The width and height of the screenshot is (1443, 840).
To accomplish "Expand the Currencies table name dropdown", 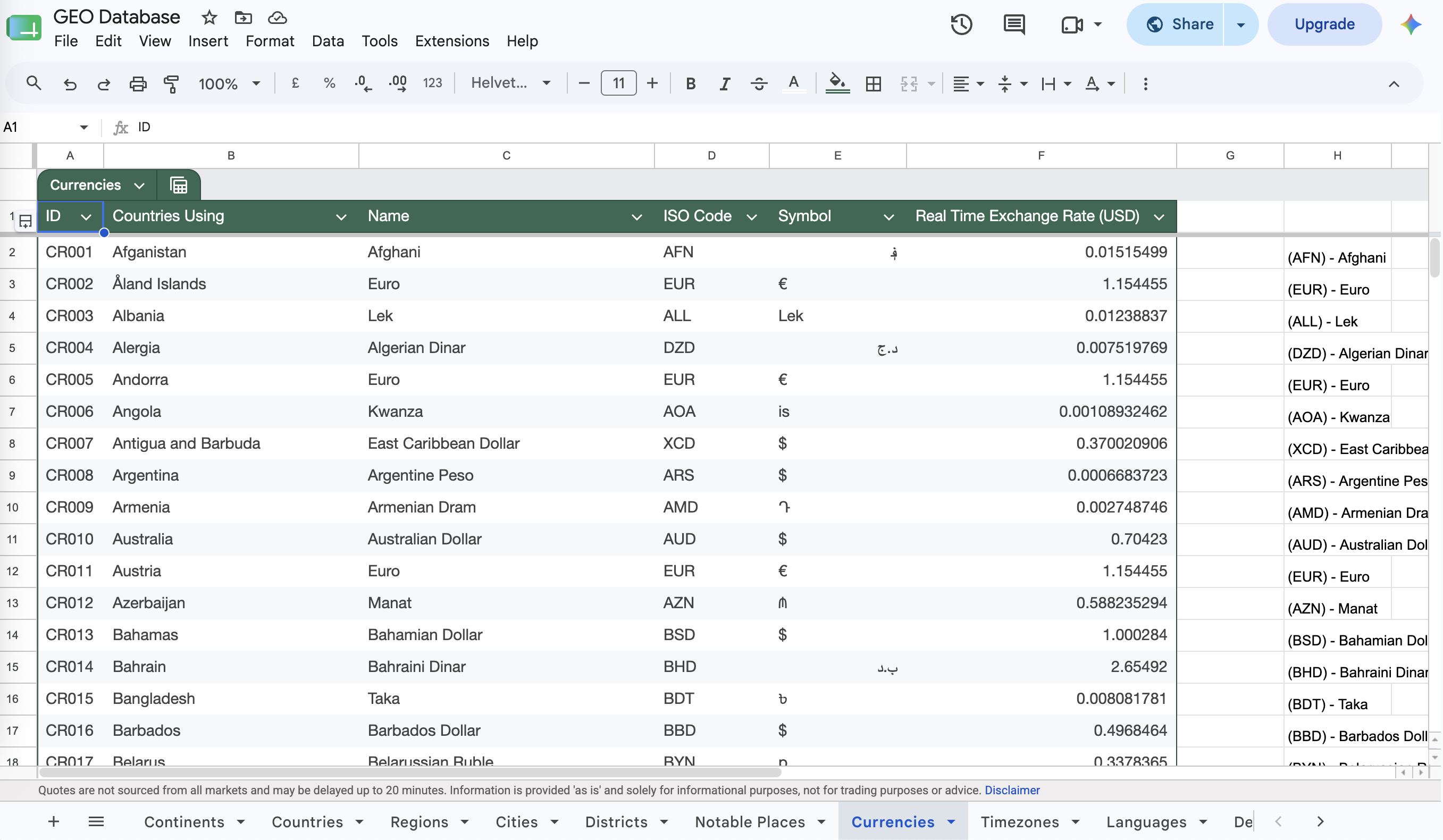I will pos(139,186).
